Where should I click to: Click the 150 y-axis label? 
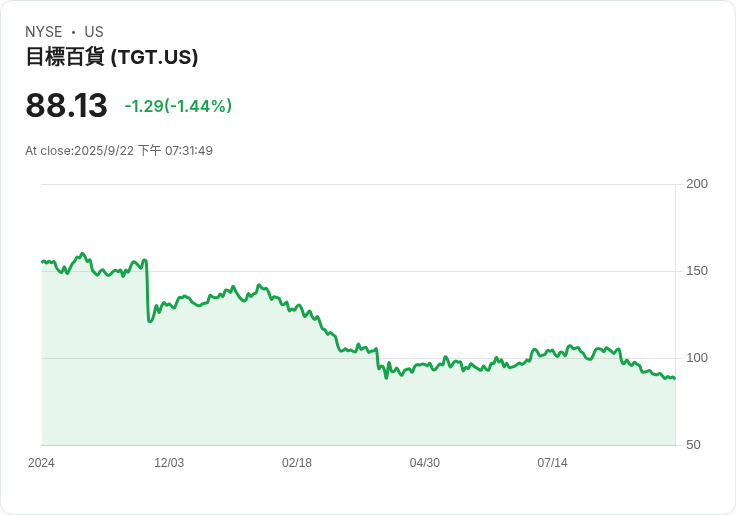[697, 271]
